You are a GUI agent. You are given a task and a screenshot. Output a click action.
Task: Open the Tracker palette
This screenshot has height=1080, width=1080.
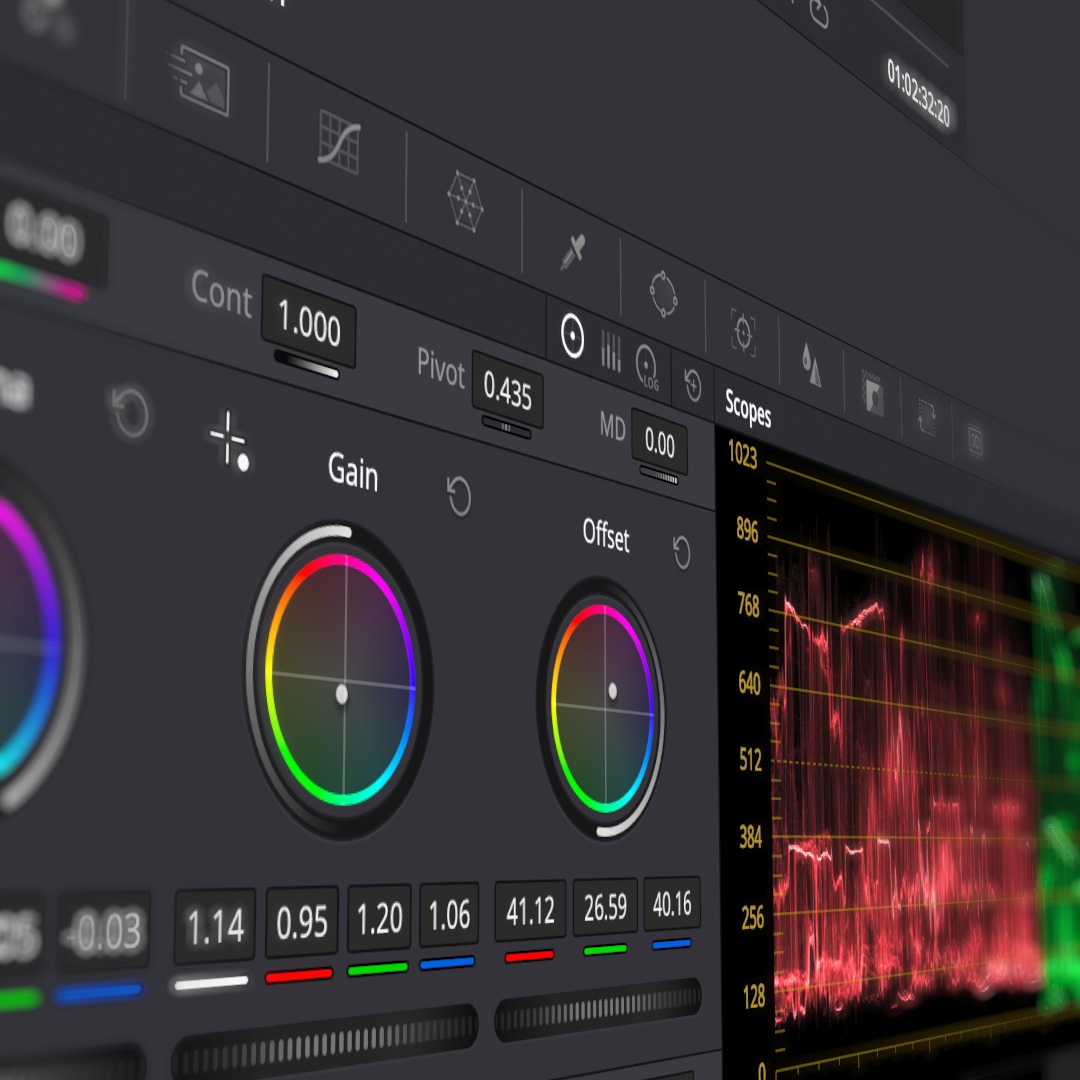pos(743,333)
